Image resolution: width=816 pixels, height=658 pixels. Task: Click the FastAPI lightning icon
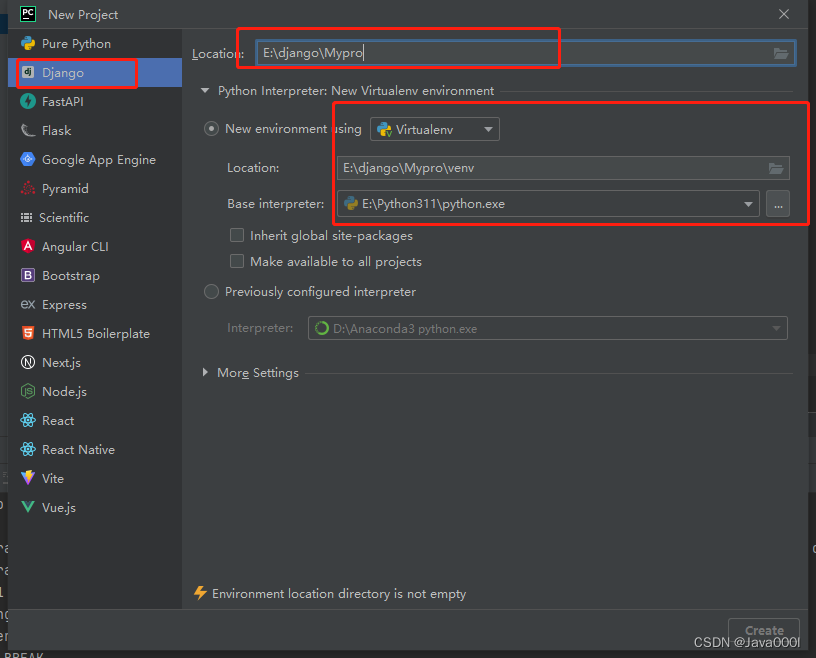pyautogui.click(x=28, y=102)
